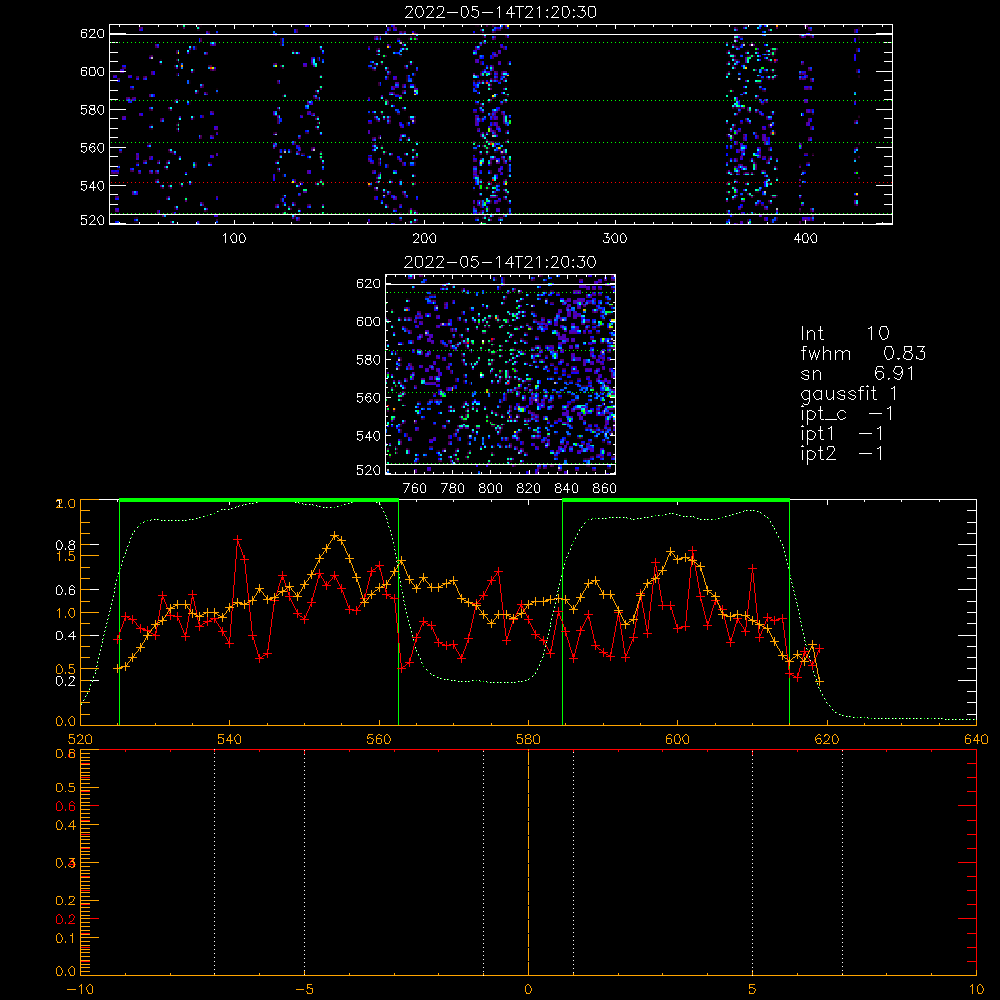Click x-axis label 400 of top spectrogram

coord(805,239)
